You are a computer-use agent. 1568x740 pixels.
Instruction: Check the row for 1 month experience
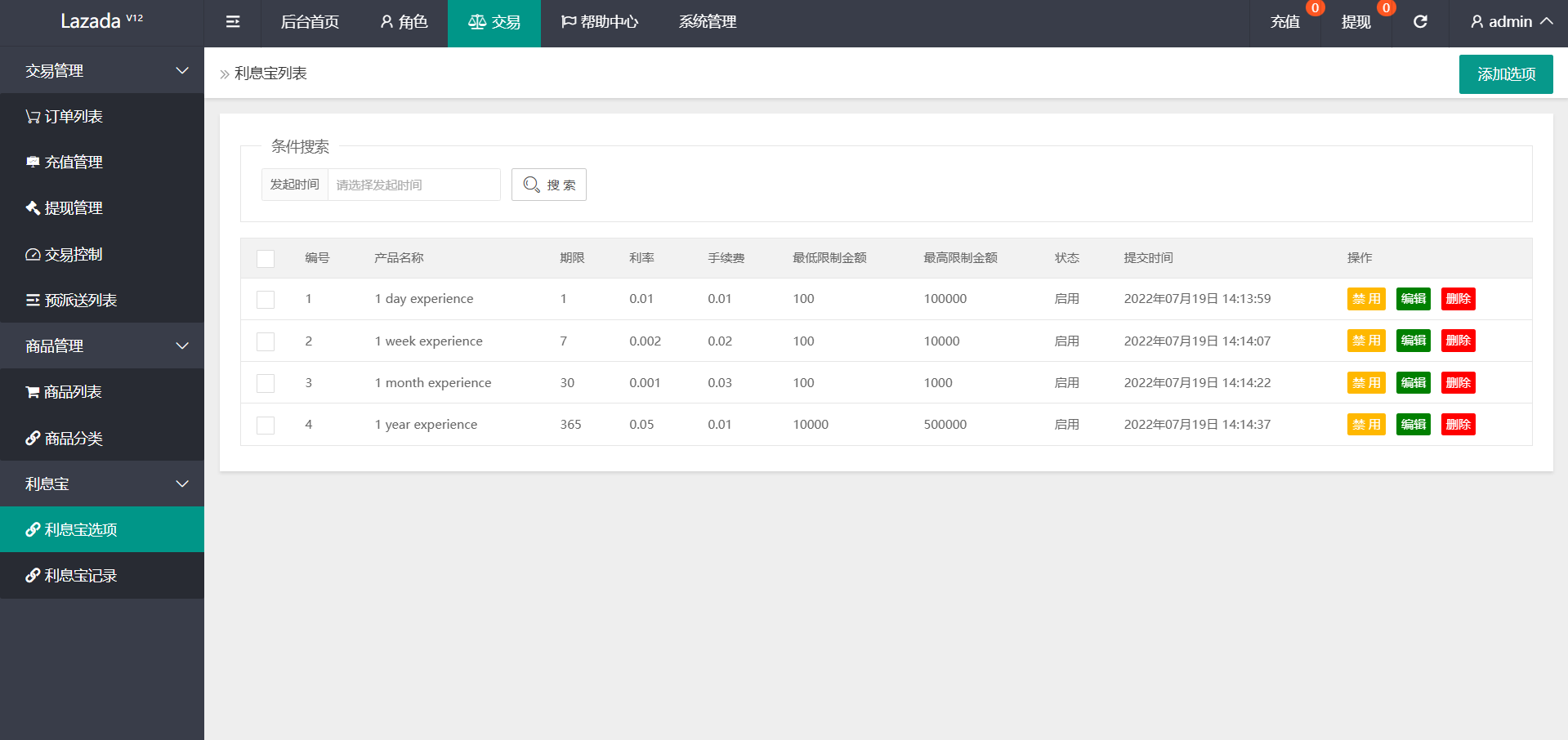pos(266,383)
